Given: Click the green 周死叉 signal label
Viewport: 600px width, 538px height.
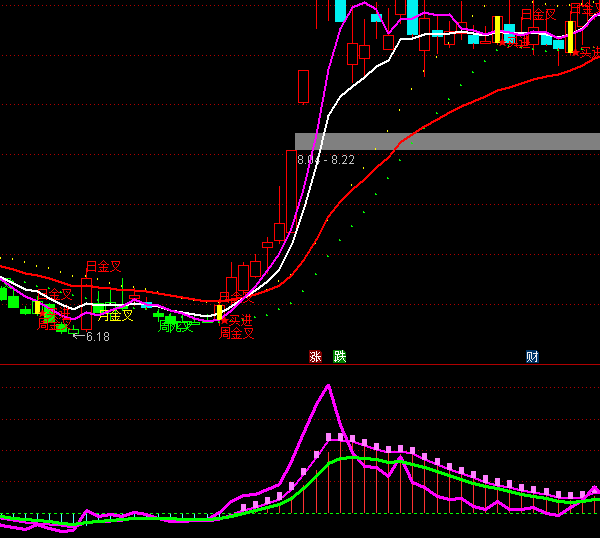Looking at the screenshot, I should 175,326.
